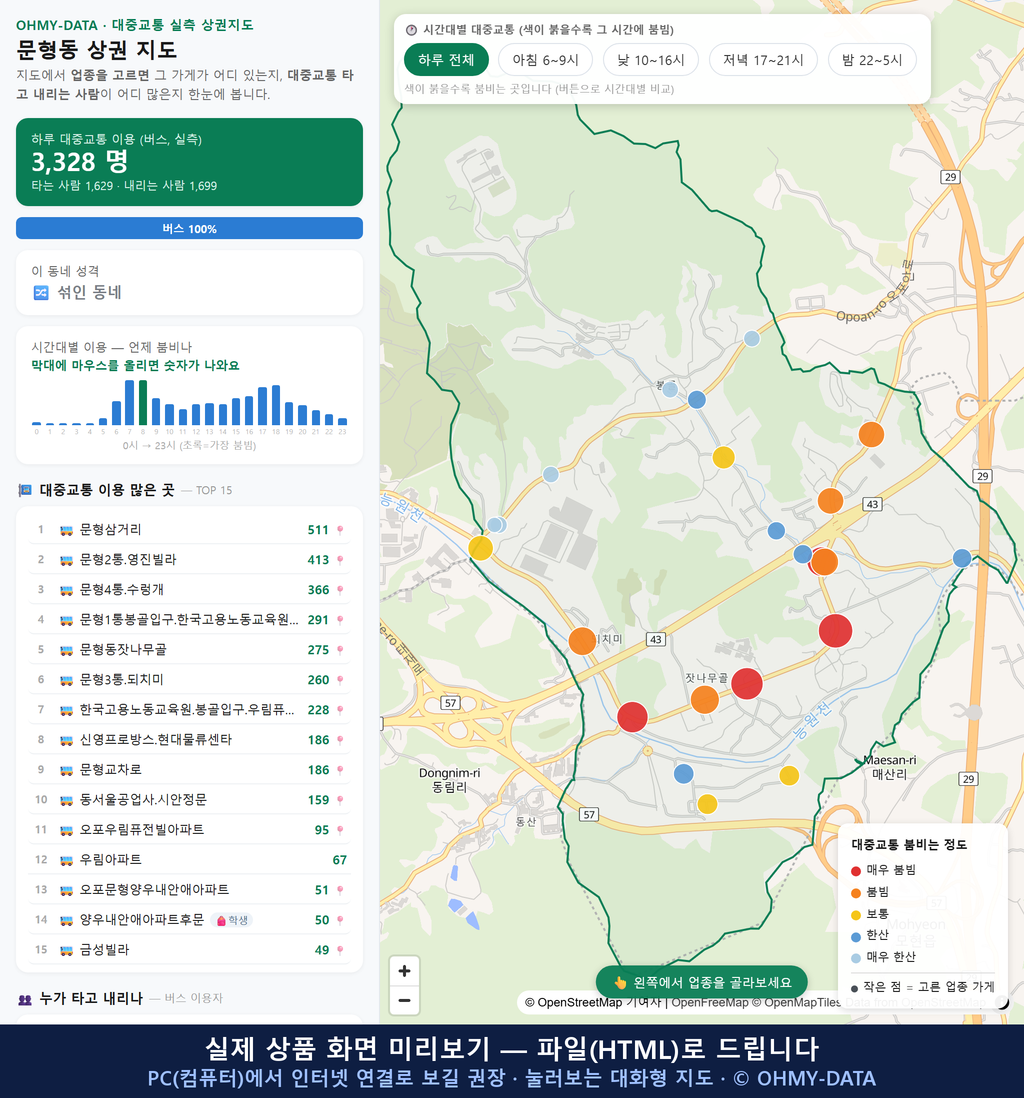Click pin icon beside 문형삼거리 row
Screen dimensions: 1024x1098
(x=340, y=530)
